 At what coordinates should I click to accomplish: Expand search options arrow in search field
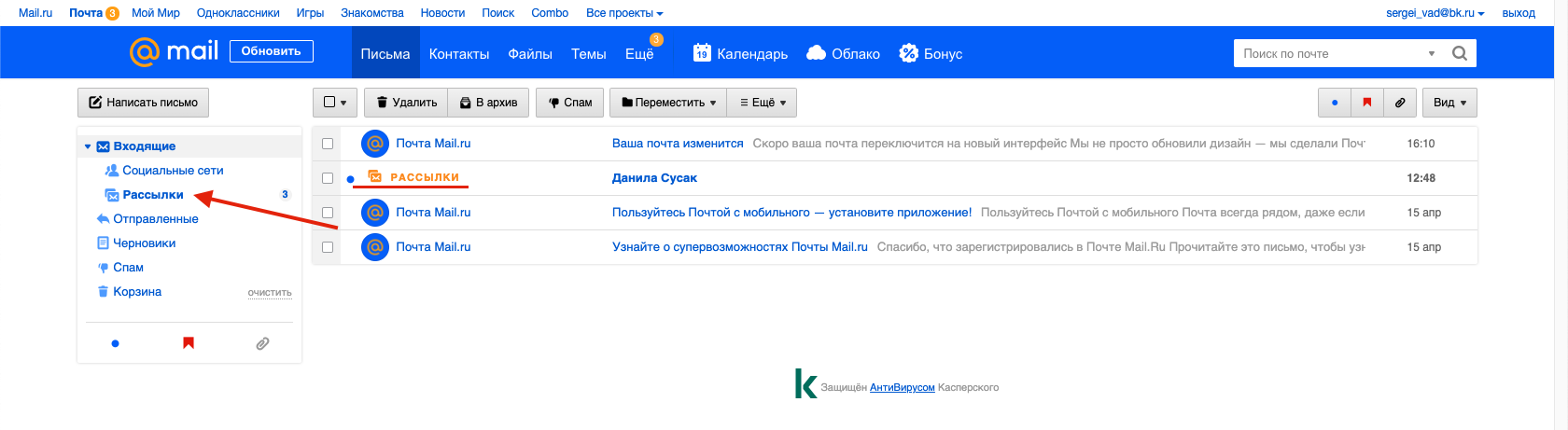point(1432,54)
